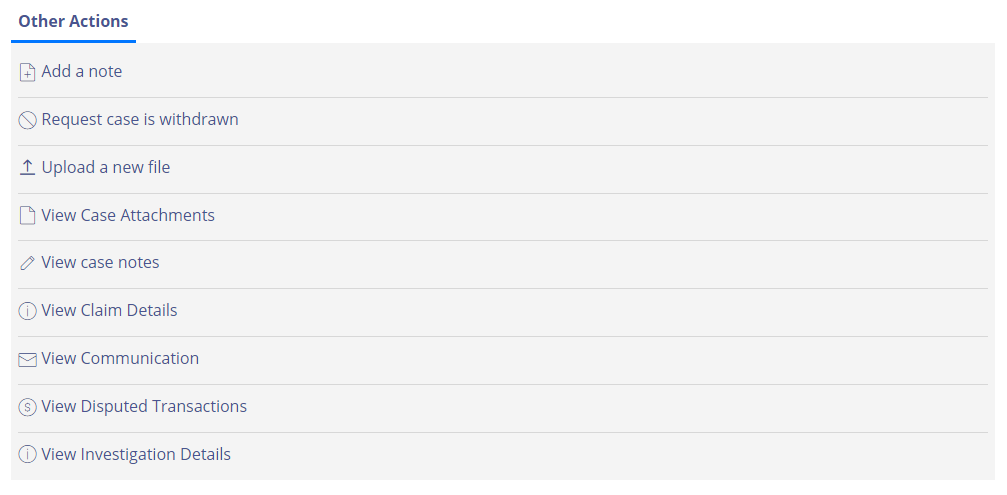1007x495 pixels.
Task: Click the blue underline beneath Other Actions
Action: (73, 42)
